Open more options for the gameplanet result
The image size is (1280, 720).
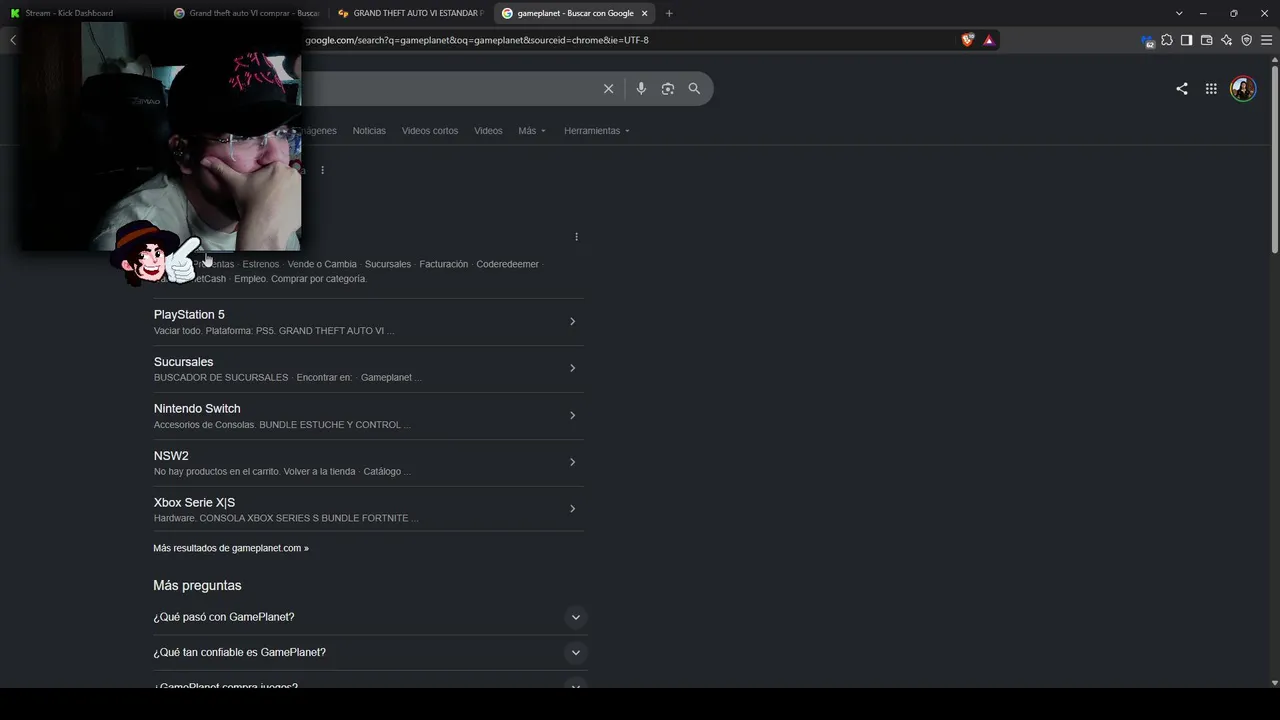576,237
